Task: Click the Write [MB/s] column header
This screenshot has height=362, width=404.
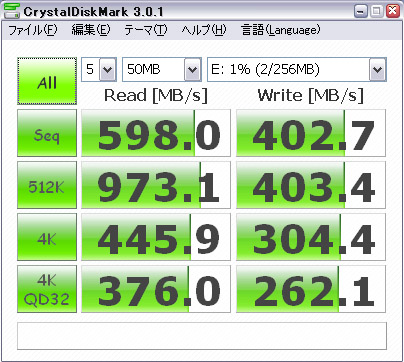Action: pyautogui.click(x=310, y=96)
